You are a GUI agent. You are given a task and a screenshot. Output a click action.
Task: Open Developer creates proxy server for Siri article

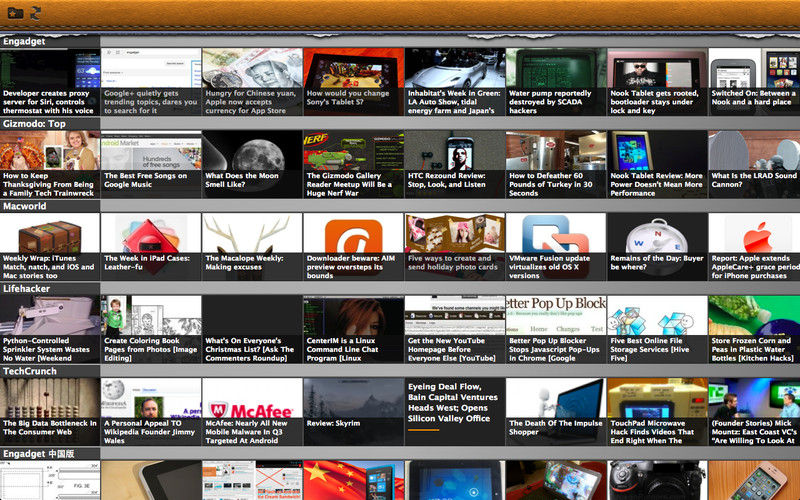click(x=50, y=82)
